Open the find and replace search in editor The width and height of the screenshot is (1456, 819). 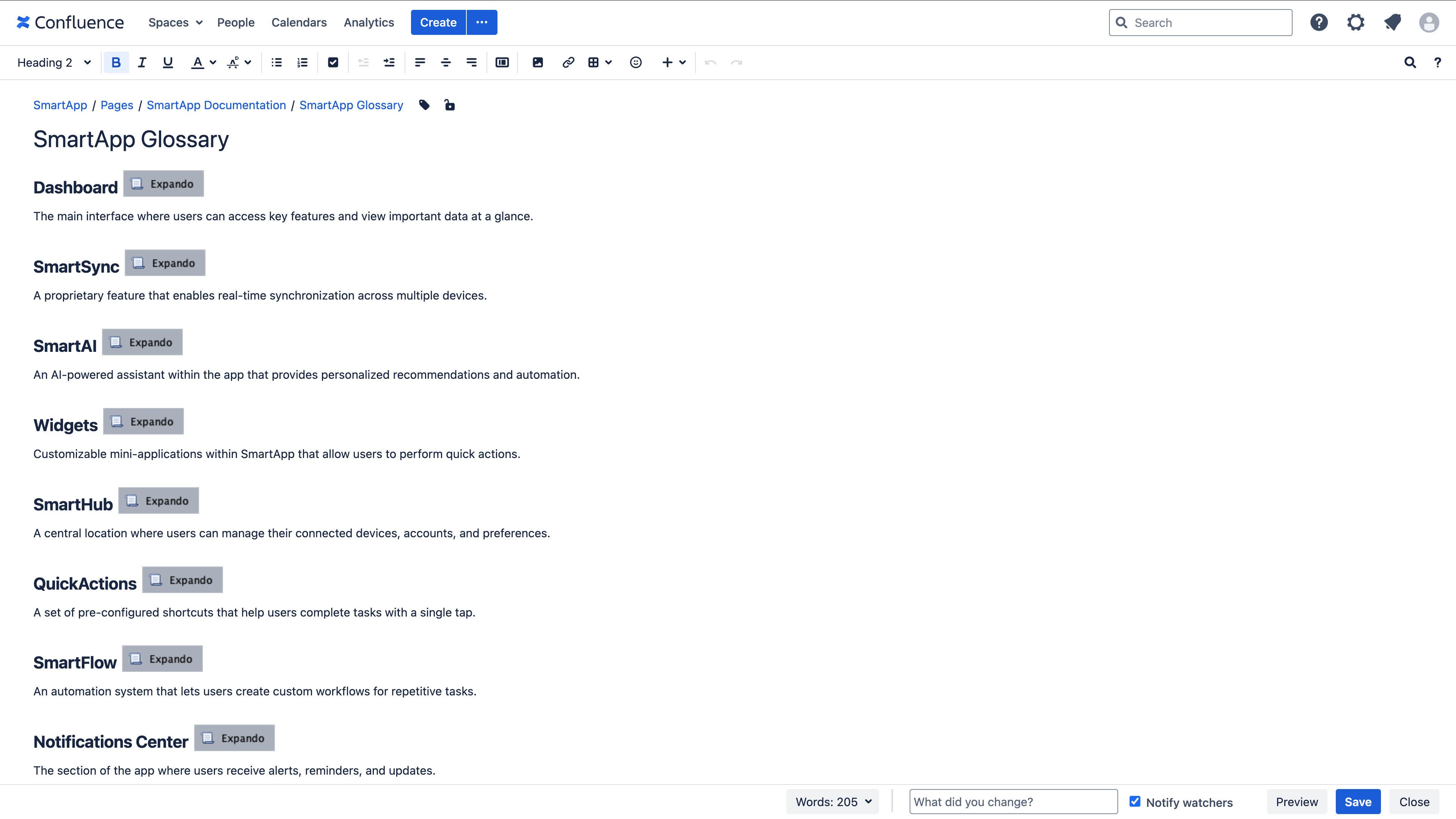tap(1410, 62)
